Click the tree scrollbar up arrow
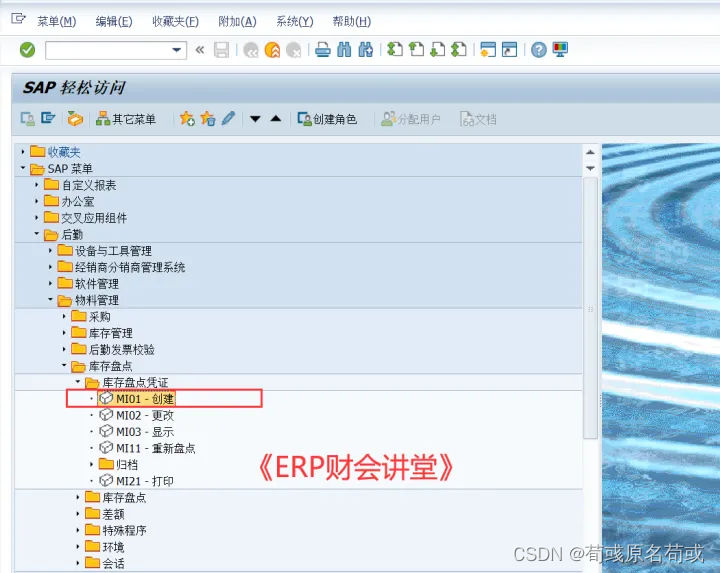Viewport: 720px width, 573px height. [x=591, y=152]
